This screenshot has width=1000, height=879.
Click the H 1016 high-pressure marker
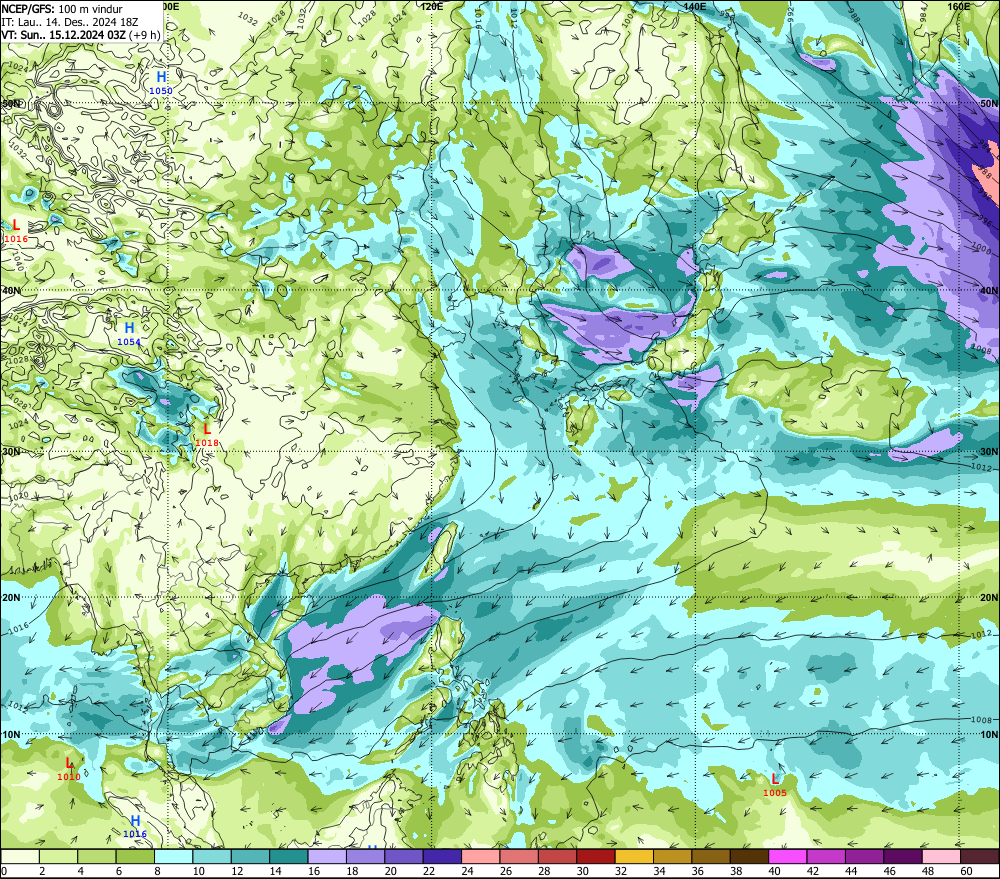pos(135,826)
